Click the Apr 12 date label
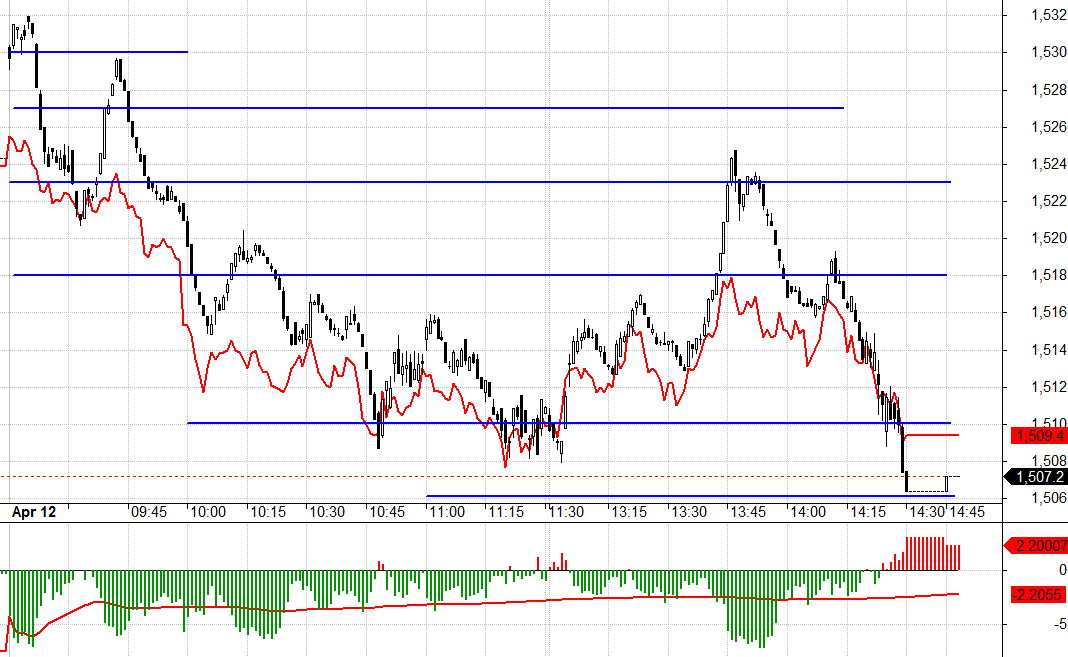 click(x=34, y=511)
